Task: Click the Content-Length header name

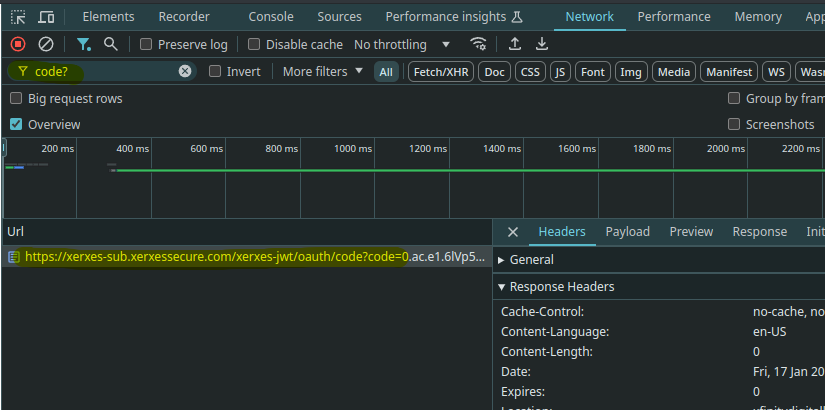Action: pyautogui.click(x=547, y=352)
